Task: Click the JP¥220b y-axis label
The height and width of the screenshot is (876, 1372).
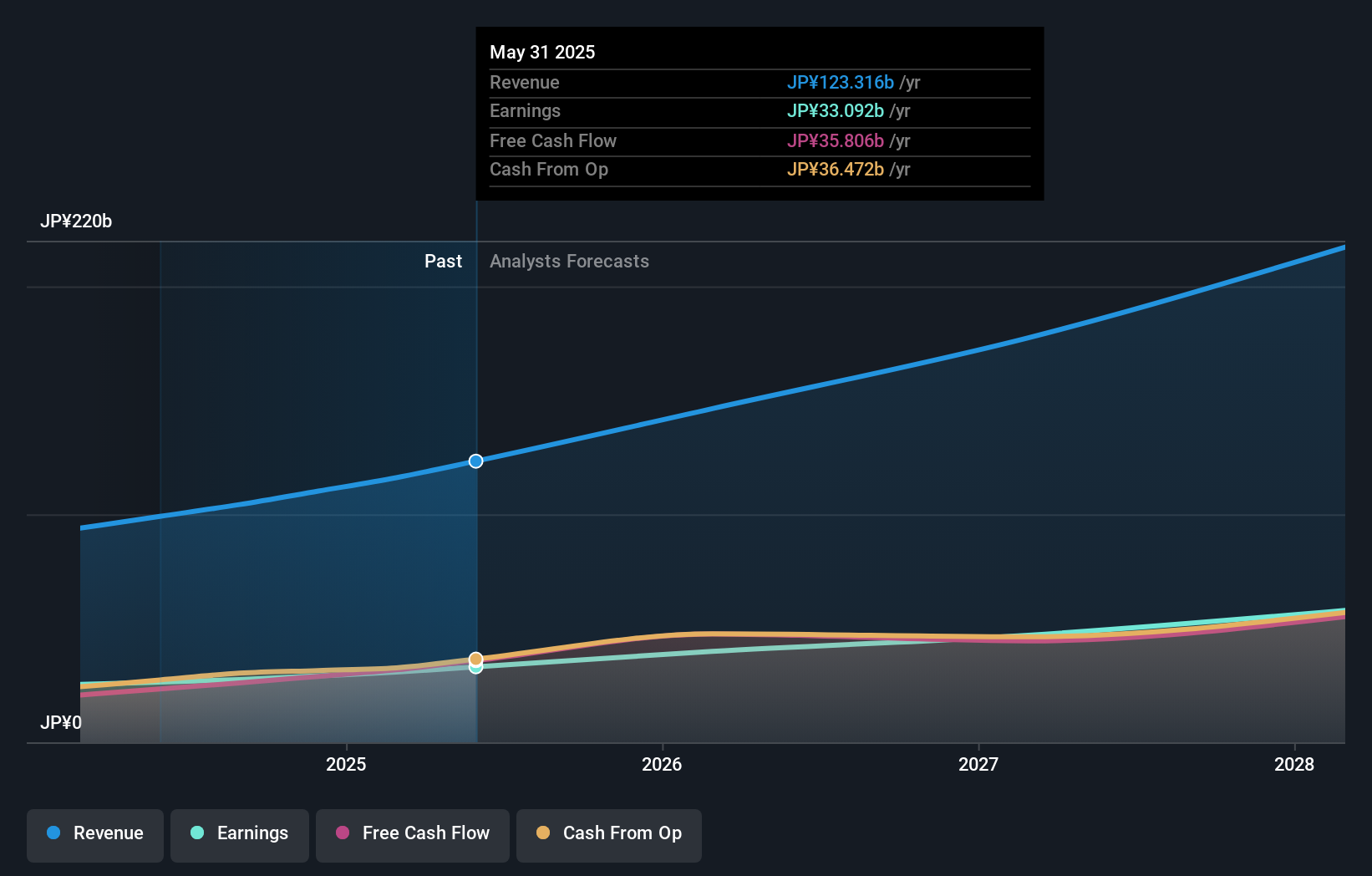Action: pyautogui.click(x=76, y=222)
